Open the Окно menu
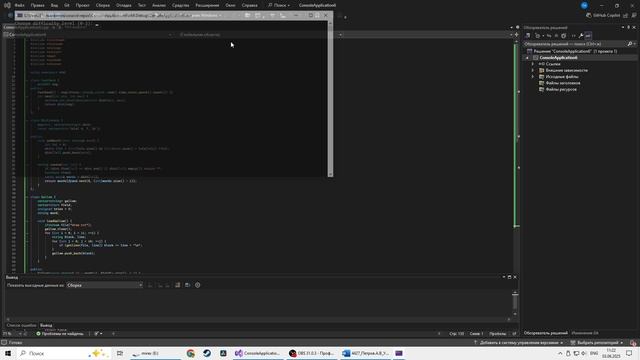 click(230, 5)
